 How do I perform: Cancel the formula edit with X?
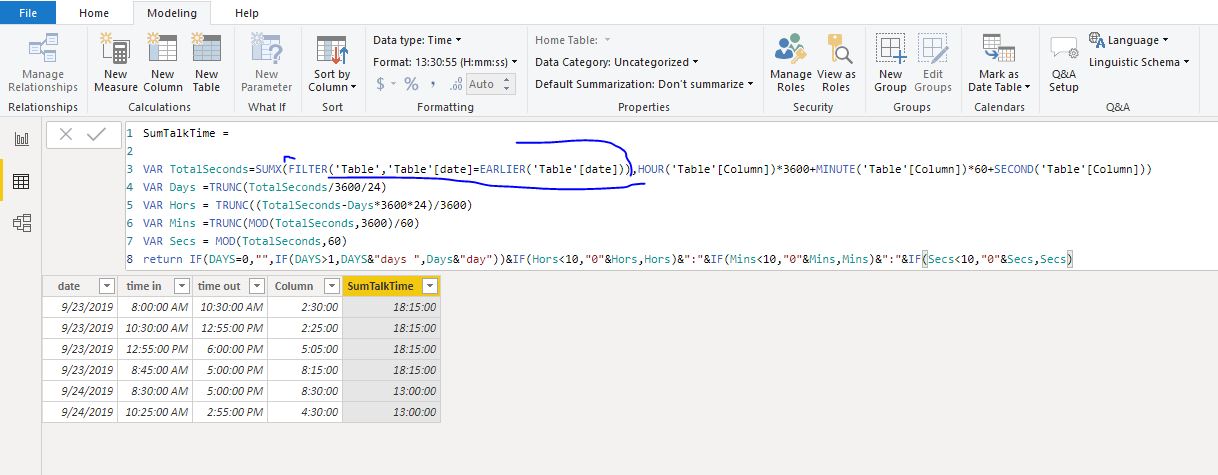66,134
